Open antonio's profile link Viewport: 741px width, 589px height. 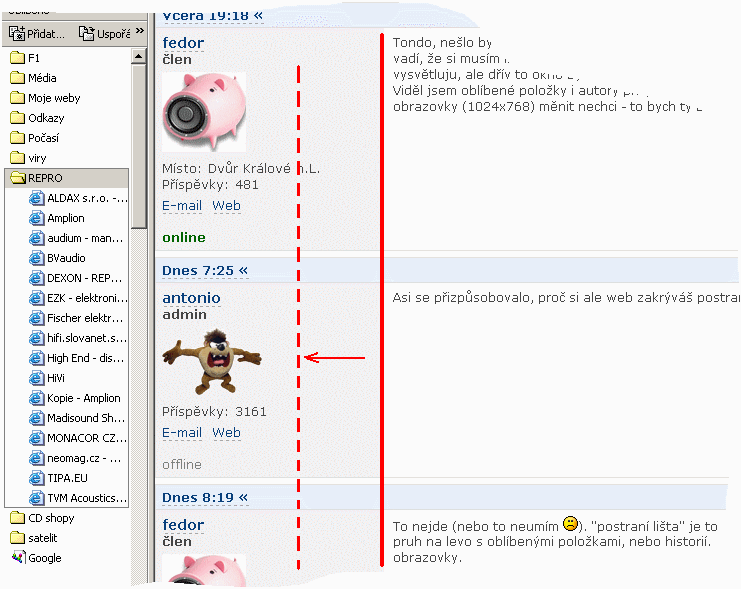tap(191, 298)
